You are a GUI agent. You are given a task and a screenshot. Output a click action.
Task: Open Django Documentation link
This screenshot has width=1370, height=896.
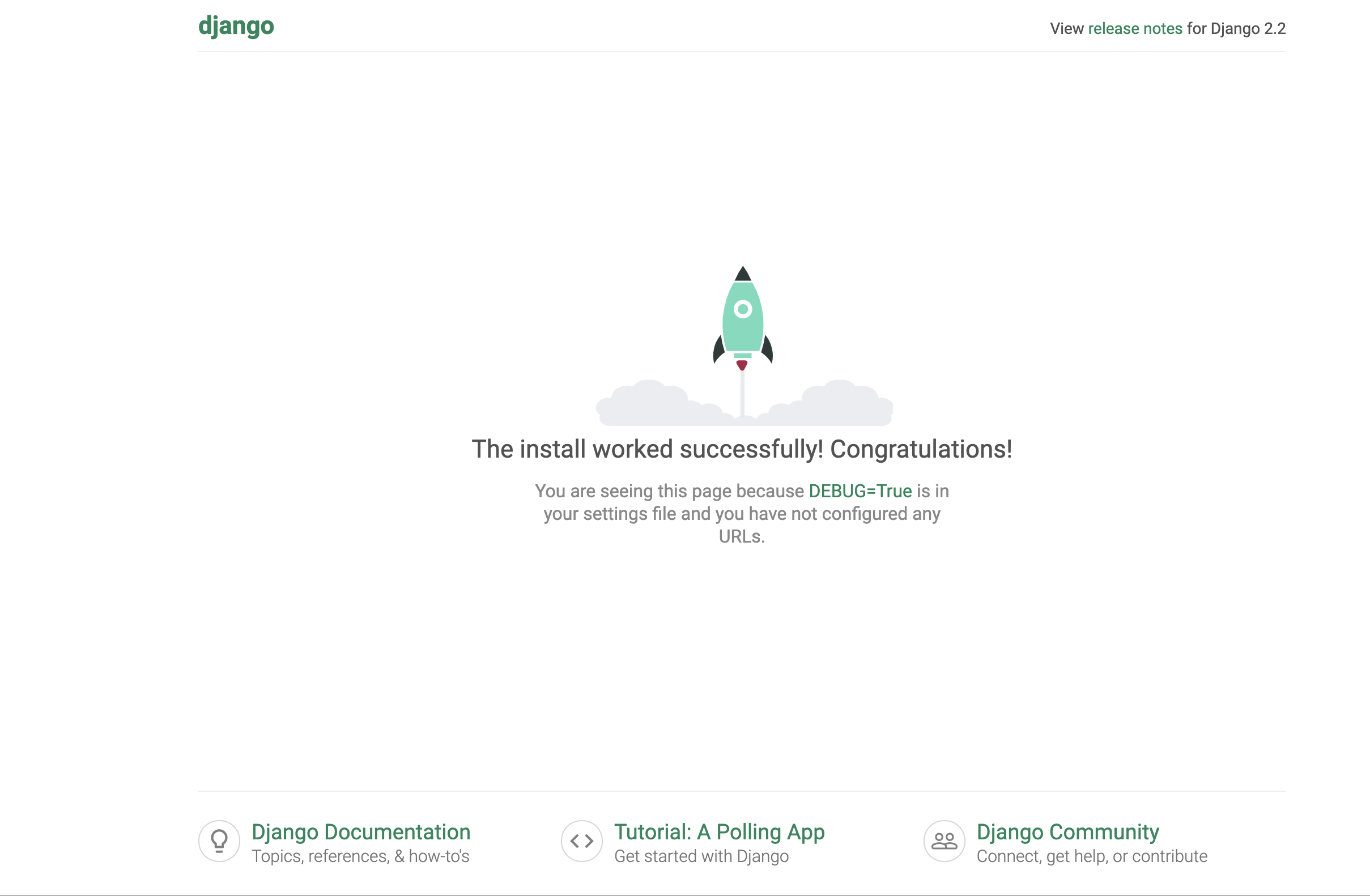(x=361, y=831)
